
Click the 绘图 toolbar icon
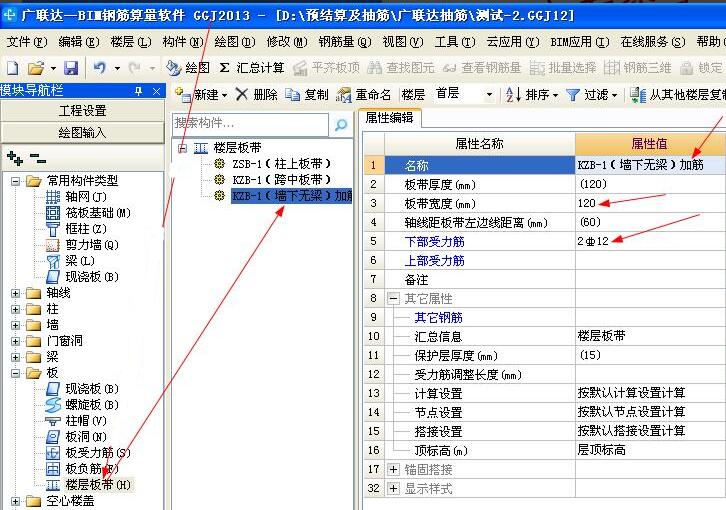tap(188, 68)
